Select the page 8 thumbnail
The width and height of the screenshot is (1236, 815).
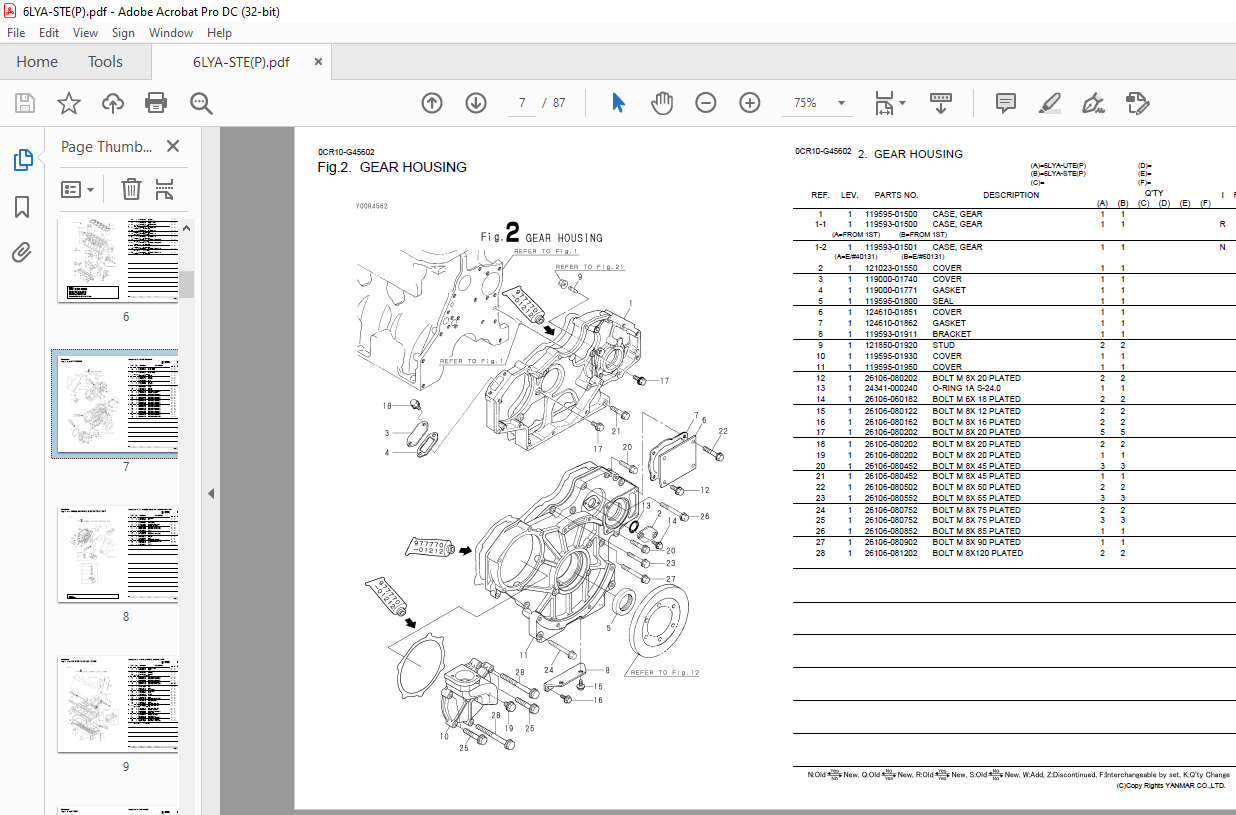pyautogui.click(x=120, y=554)
